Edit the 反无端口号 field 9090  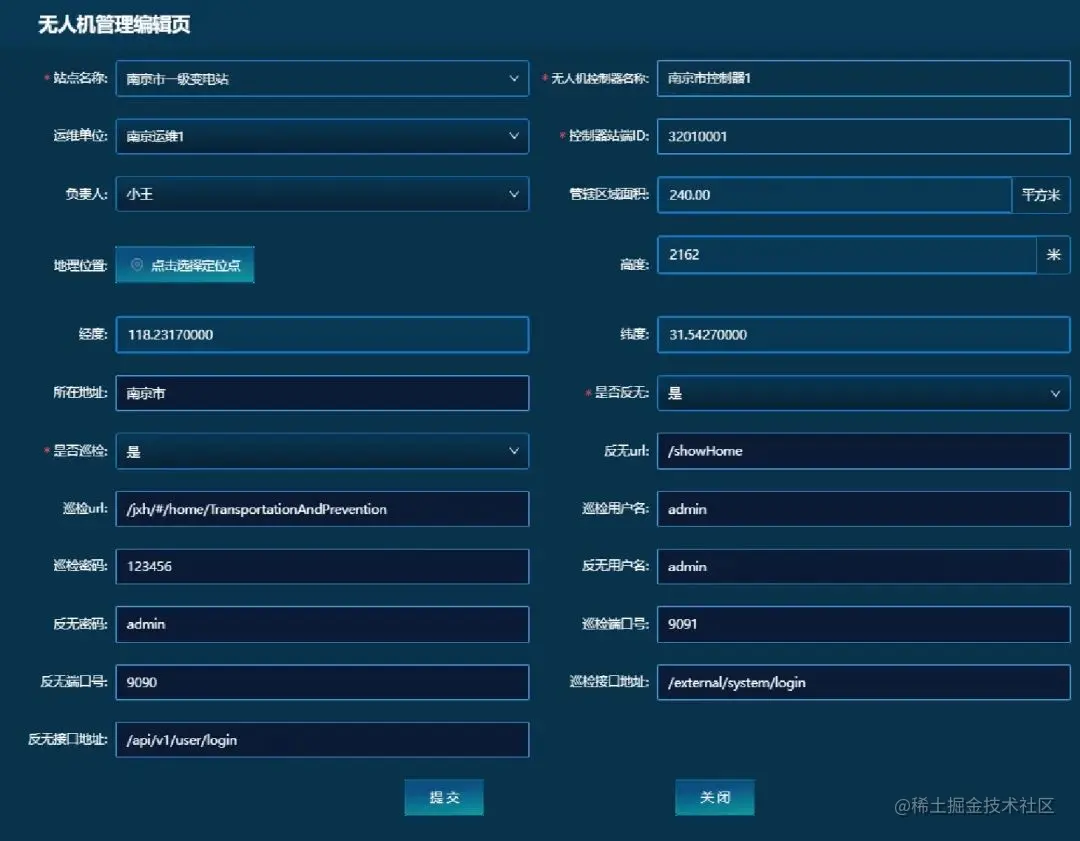coord(322,682)
